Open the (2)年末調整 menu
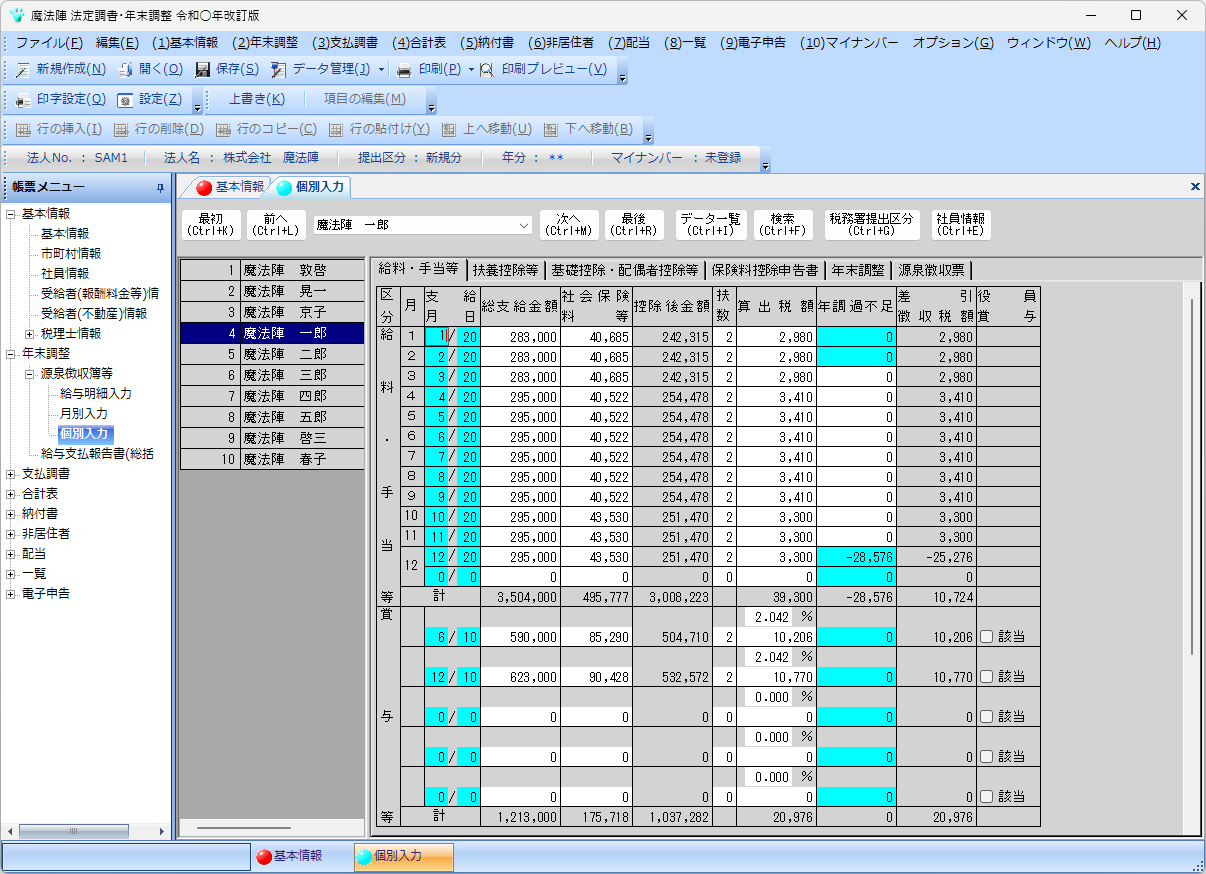This screenshot has height=874, width=1206. point(265,43)
